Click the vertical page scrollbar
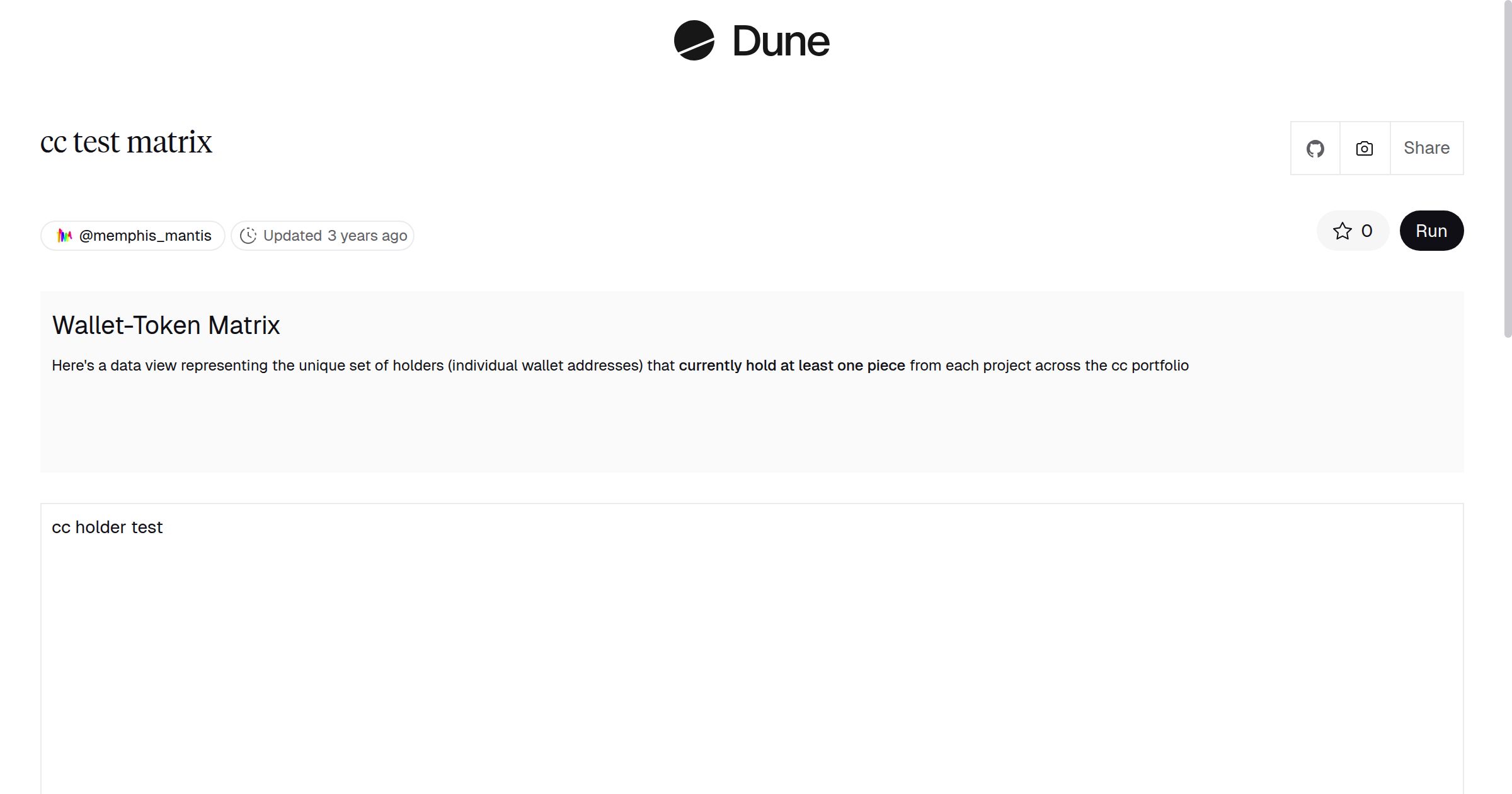This screenshot has height=794, width=1512. (1507, 170)
